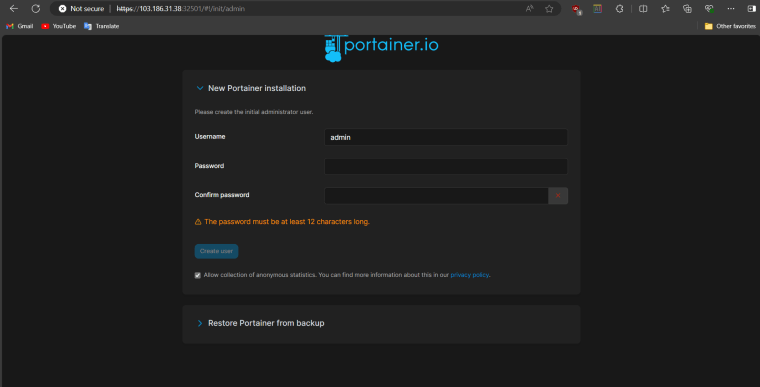Open the YouTube bookmark
This screenshot has width=760, height=387.
click(x=59, y=26)
